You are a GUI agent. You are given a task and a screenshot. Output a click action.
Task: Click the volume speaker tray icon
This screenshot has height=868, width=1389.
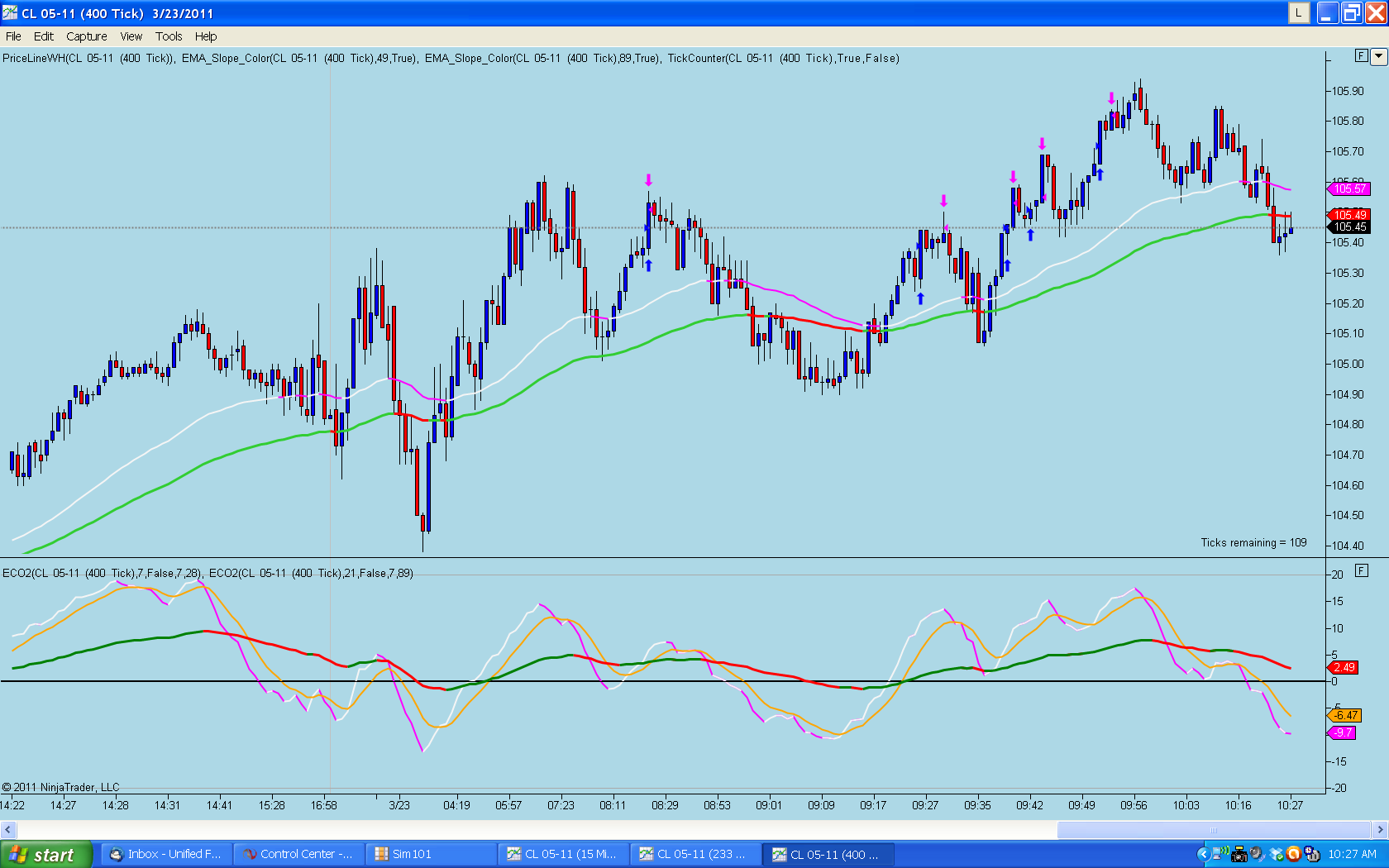pyautogui.click(x=1258, y=854)
